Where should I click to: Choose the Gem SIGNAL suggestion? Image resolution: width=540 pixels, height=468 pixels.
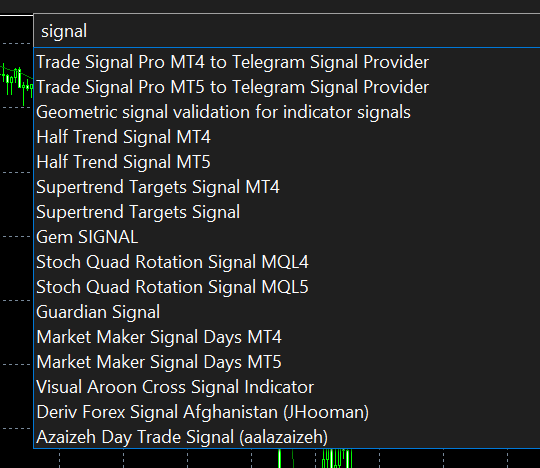287,237
